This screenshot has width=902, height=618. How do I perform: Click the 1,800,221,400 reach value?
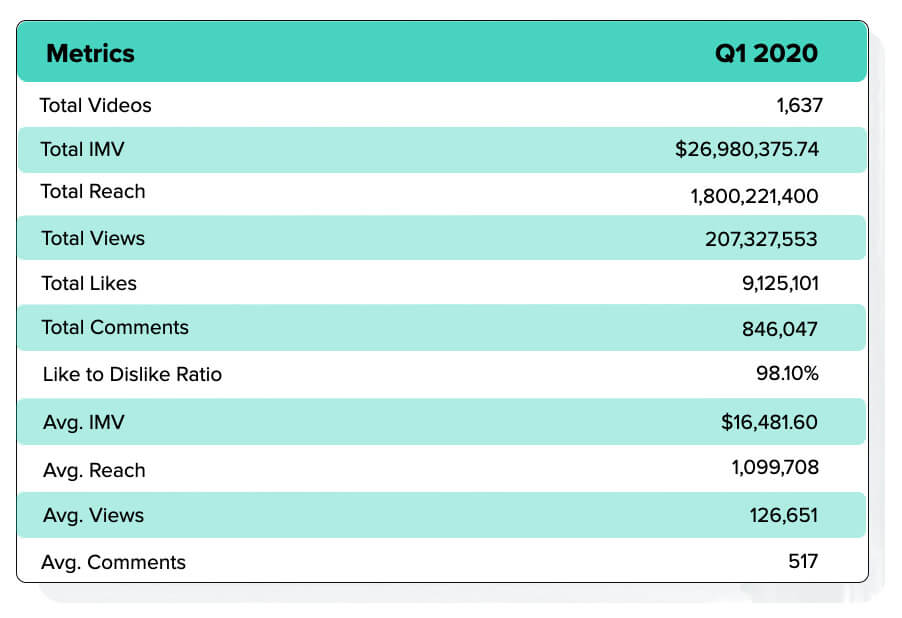(x=754, y=196)
